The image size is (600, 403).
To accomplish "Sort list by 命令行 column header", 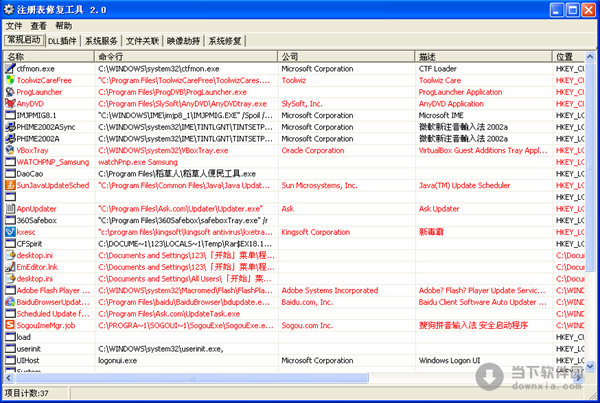I will coord(110,56).
